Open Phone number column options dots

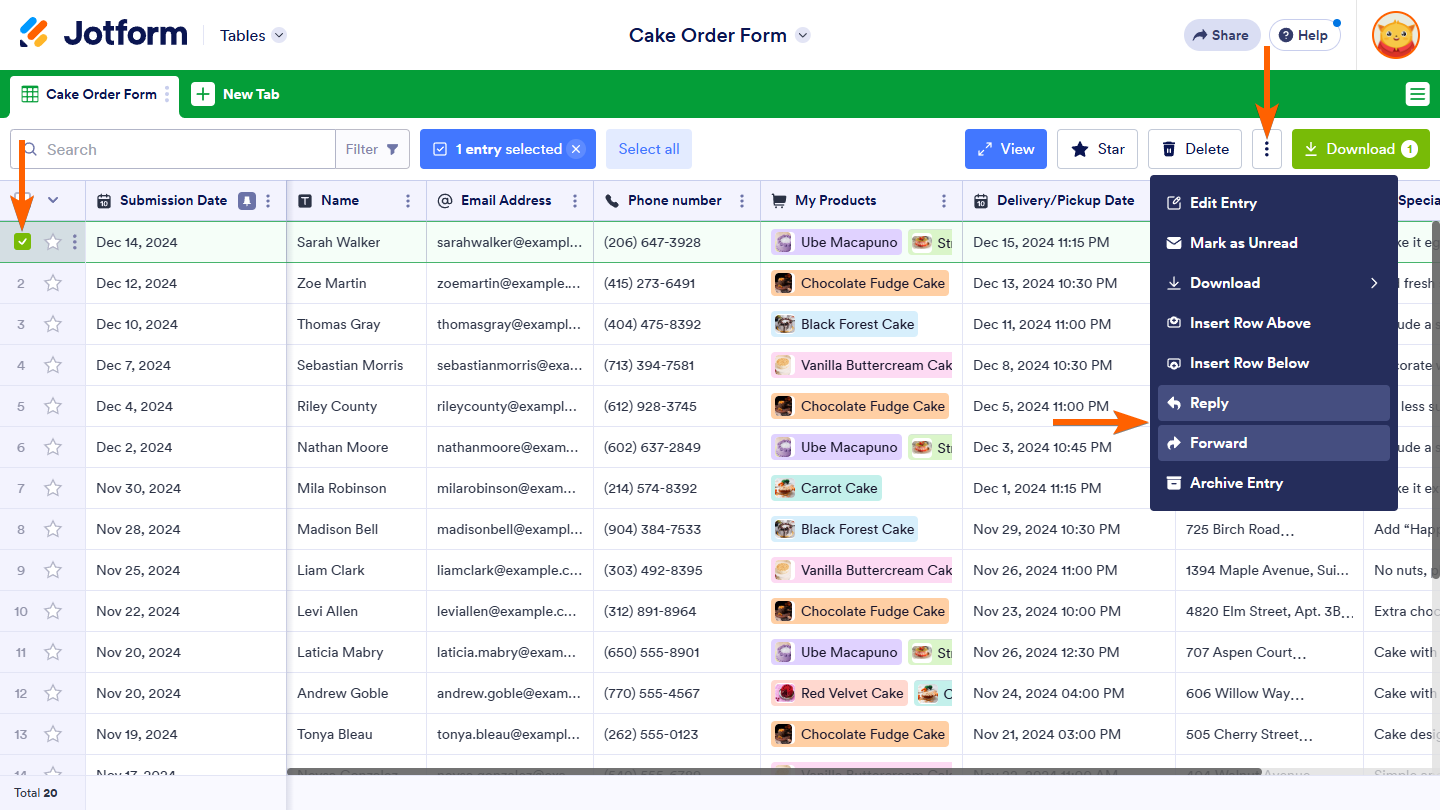click(x=741, y=201)
